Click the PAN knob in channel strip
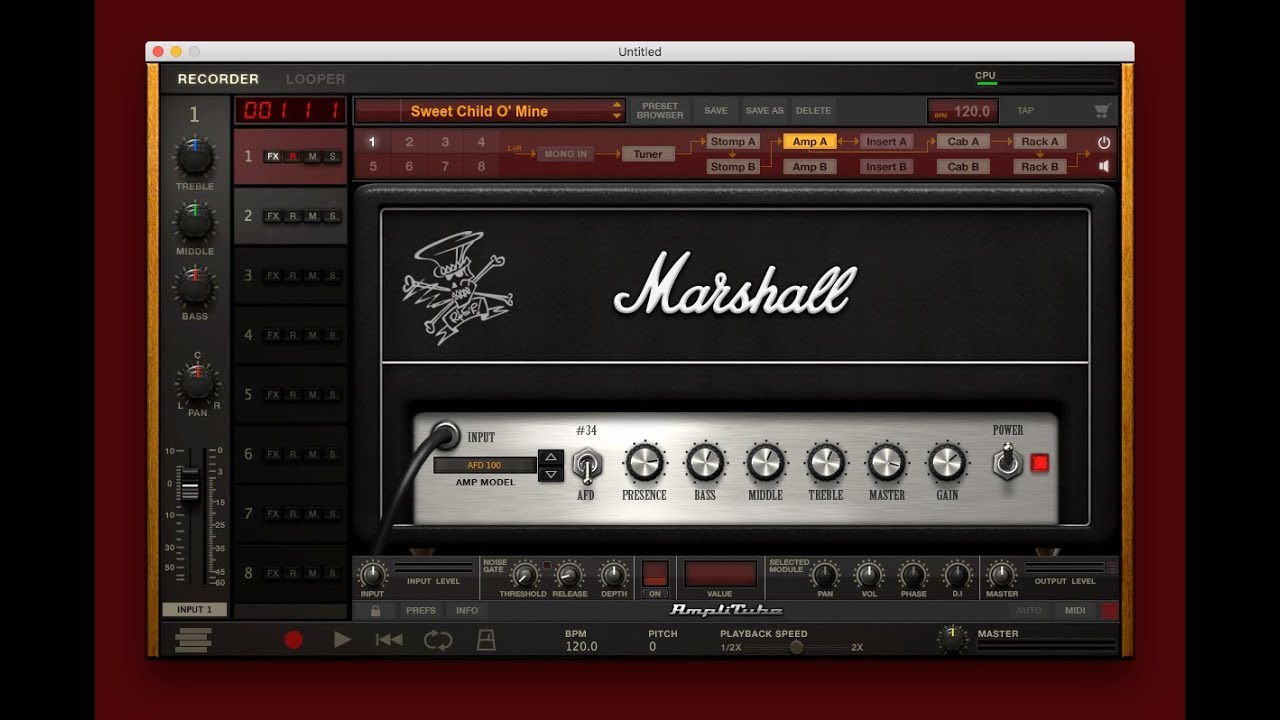 [196, 383]
